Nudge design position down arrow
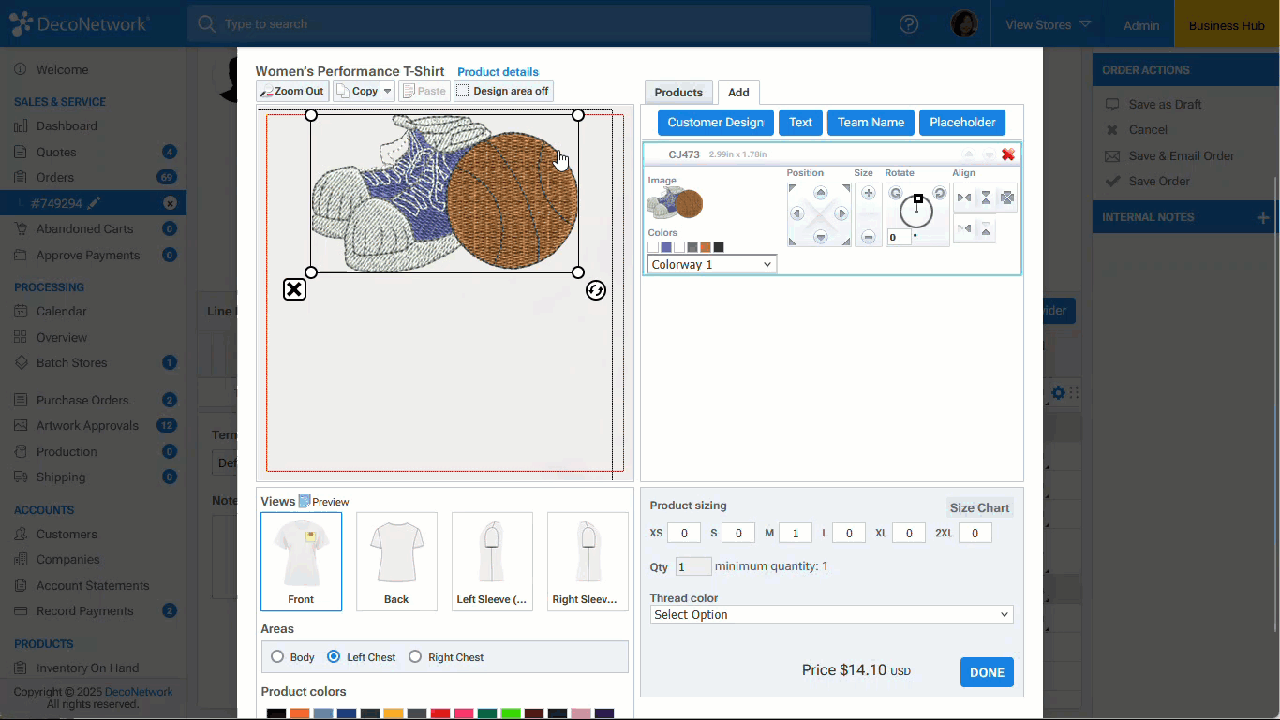Viewport: 1280px width, 720px height. click(x=821, y=237)
